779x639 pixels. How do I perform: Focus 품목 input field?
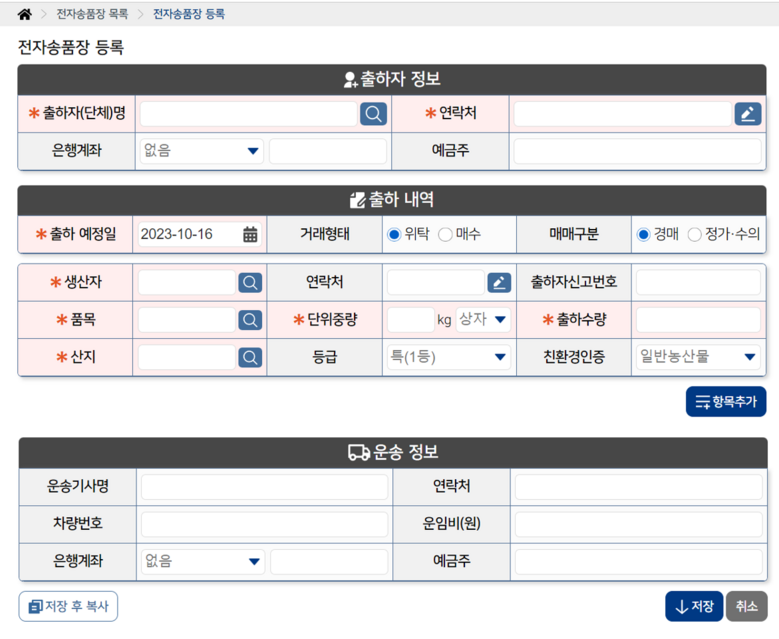pos(187,320)
